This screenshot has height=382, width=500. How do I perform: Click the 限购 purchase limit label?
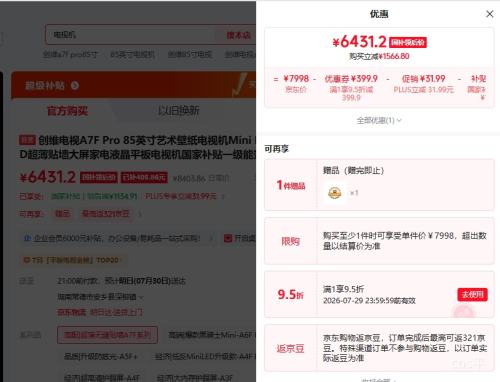click(290, 241)
